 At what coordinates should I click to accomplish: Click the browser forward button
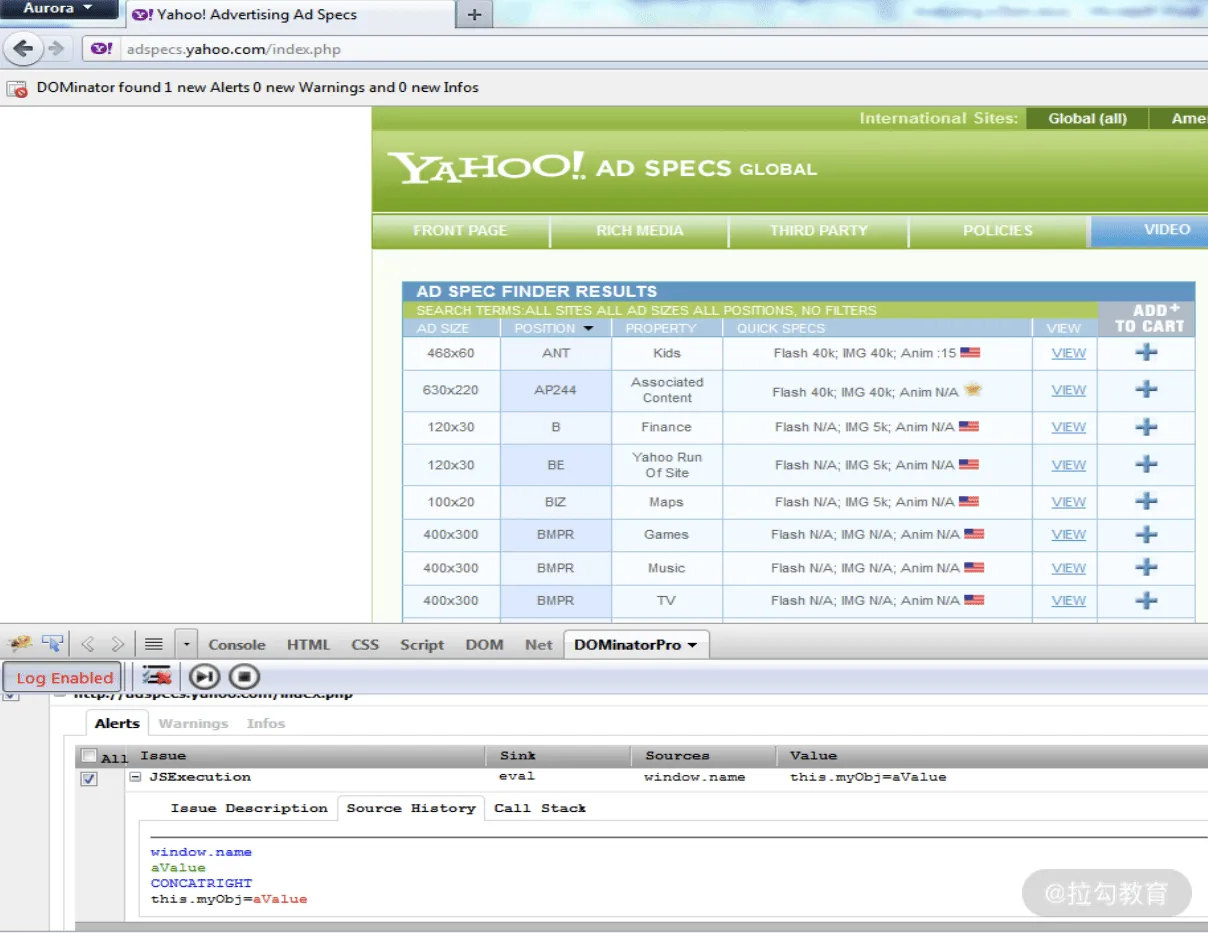pos(56,48)
